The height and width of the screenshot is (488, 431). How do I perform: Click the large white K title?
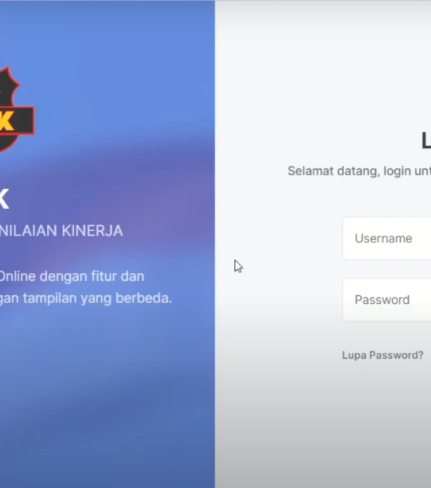click(x=4, y=199)
